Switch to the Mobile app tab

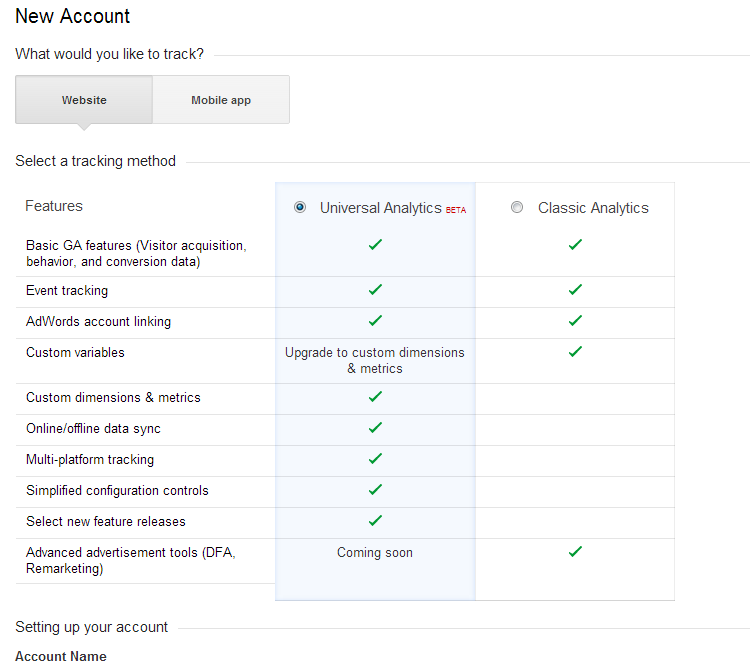pyautogui.click(x=221, y=100)
